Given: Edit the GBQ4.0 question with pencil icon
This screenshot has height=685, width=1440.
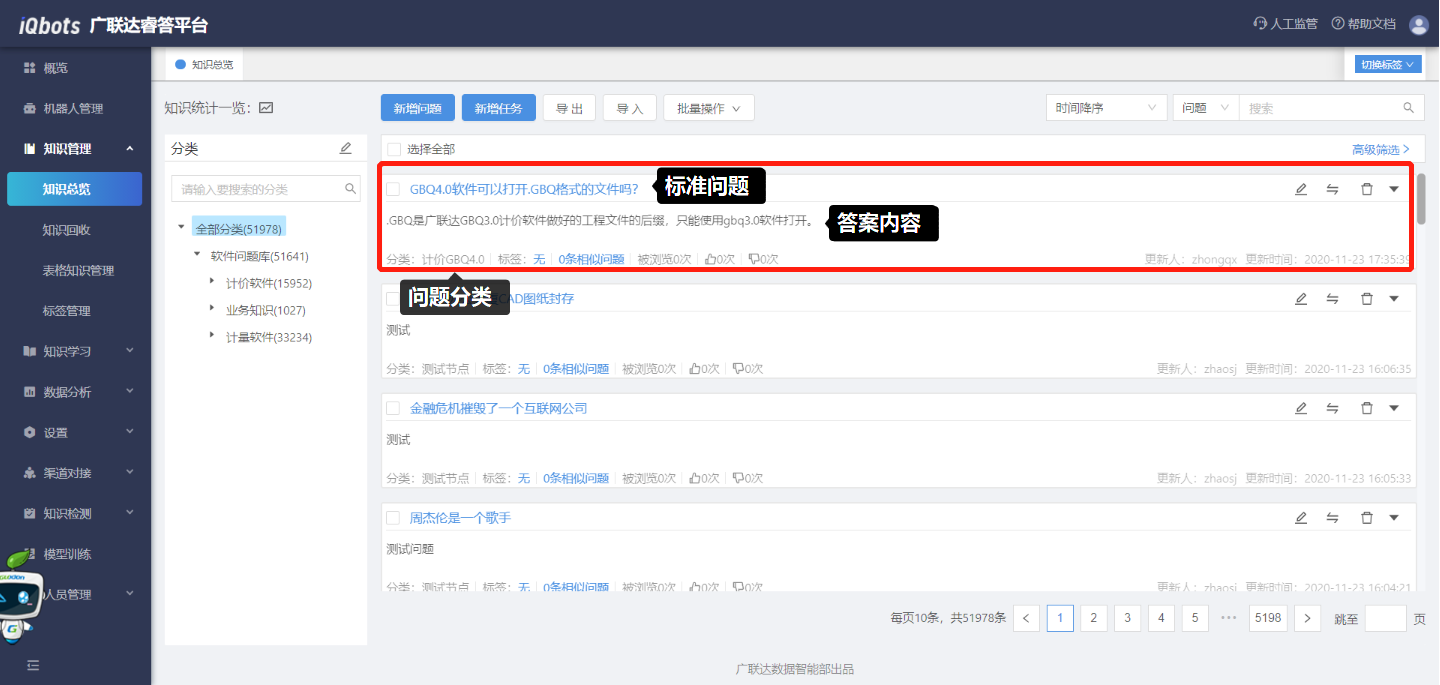Looking at the screenshot, I should pos(1300,189).
